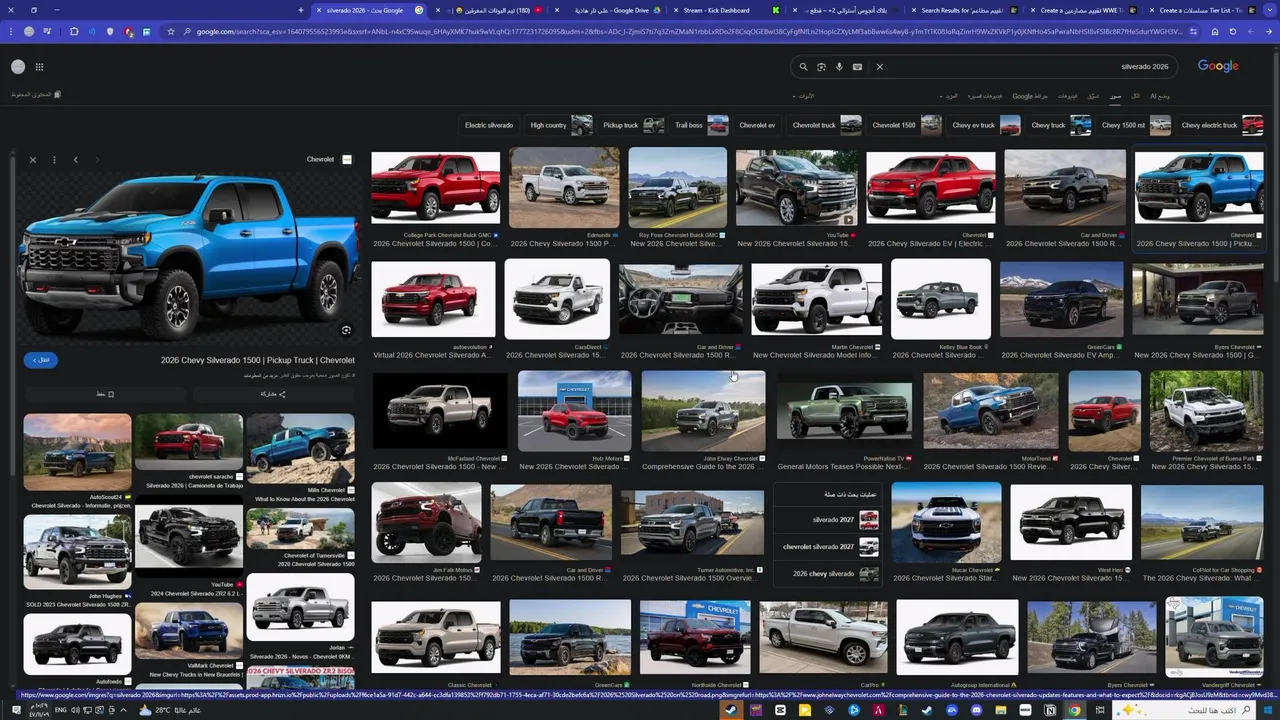Image resolution: width=1280 pixels, height=720 pixels.
Task: Open Edmunds white Silverado thumbnail
Action: [564, 188]
